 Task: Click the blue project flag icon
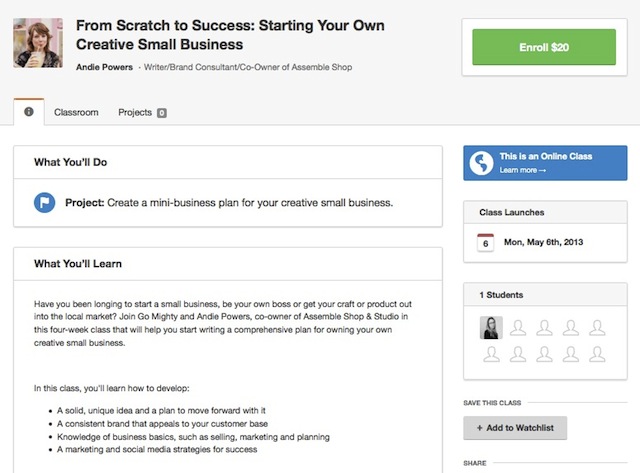[46, 202]
